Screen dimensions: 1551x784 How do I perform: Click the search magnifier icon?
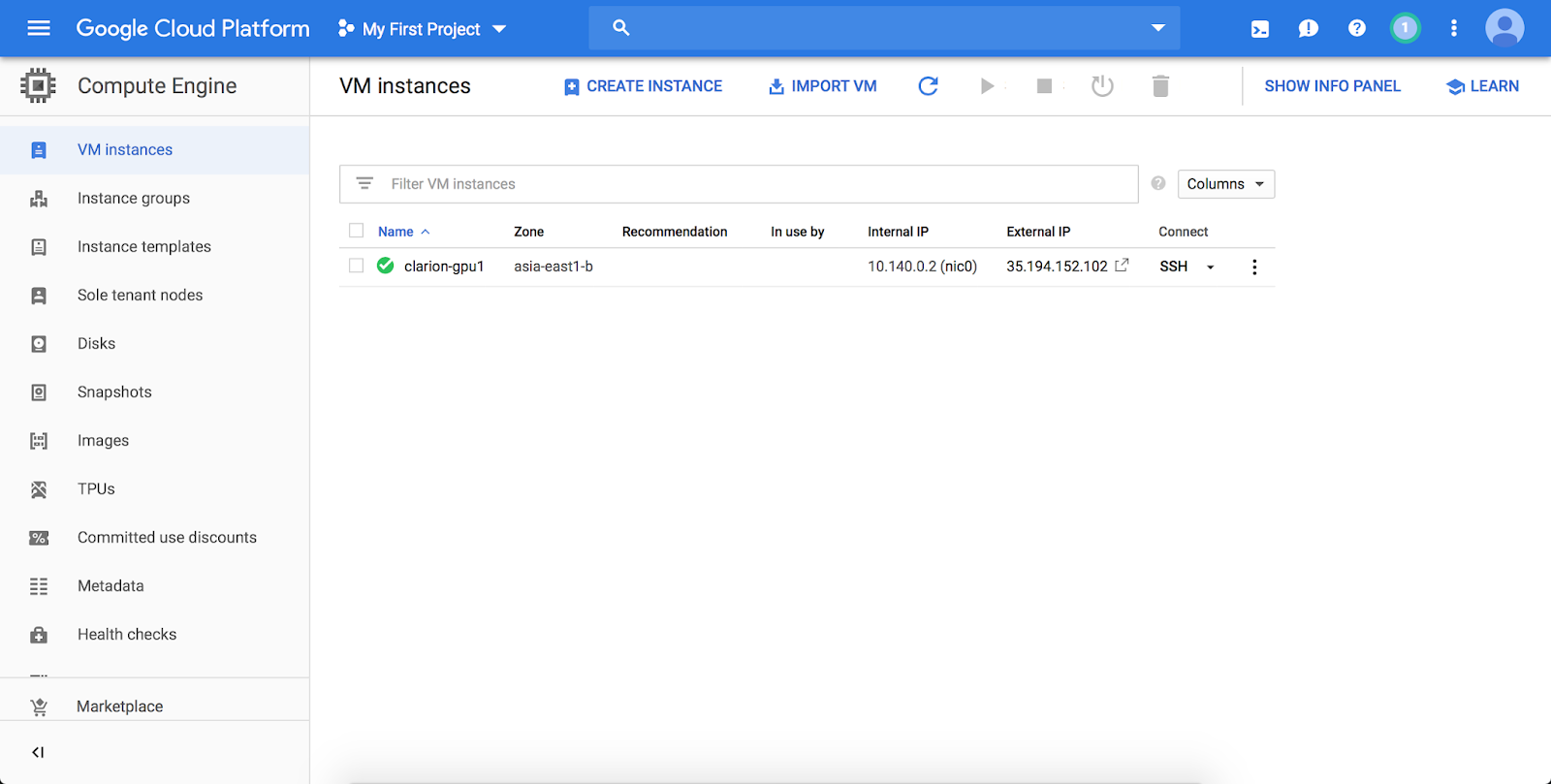[x=621, y=28]
